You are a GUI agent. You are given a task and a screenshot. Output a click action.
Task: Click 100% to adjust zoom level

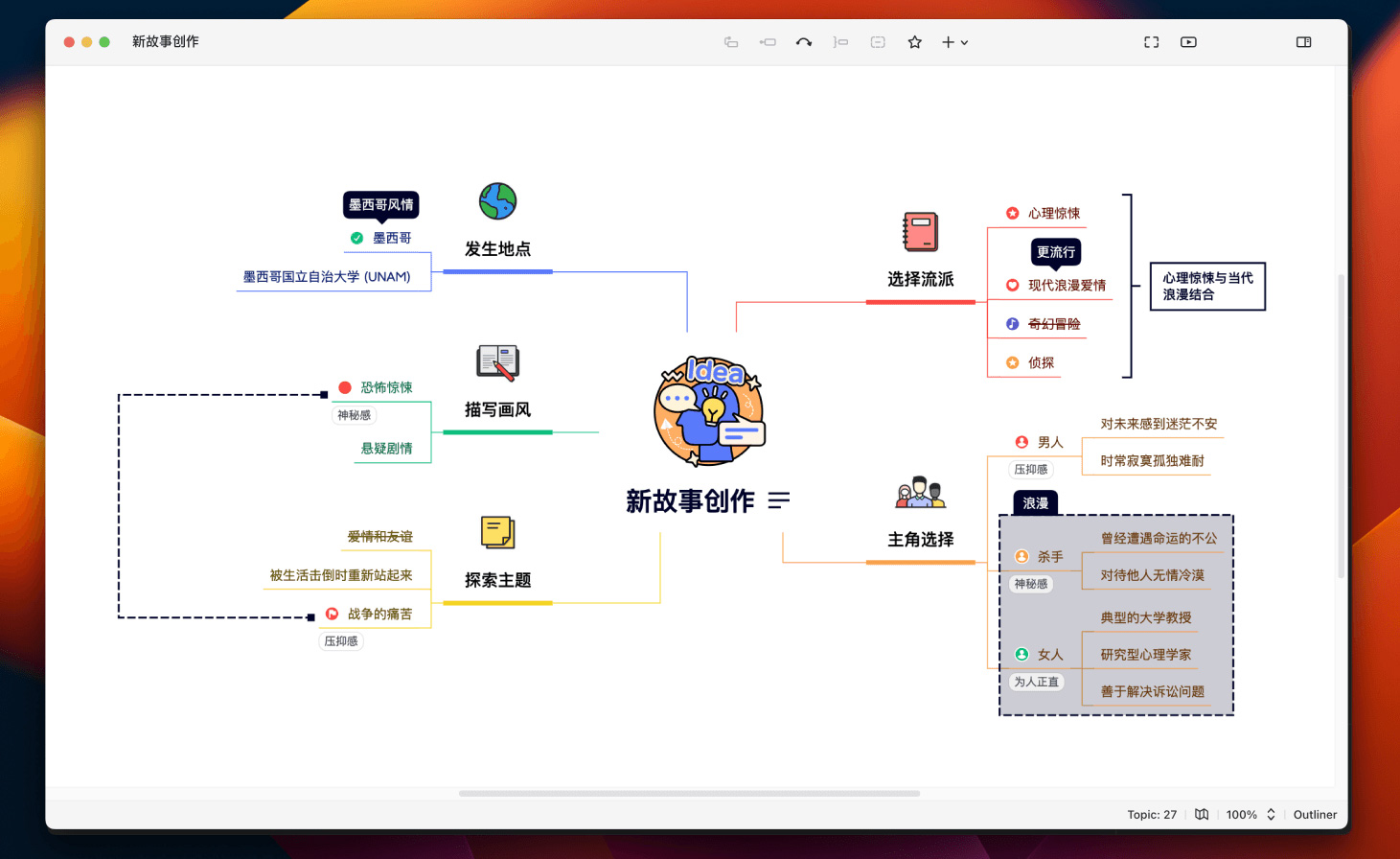coord(1239,814)
